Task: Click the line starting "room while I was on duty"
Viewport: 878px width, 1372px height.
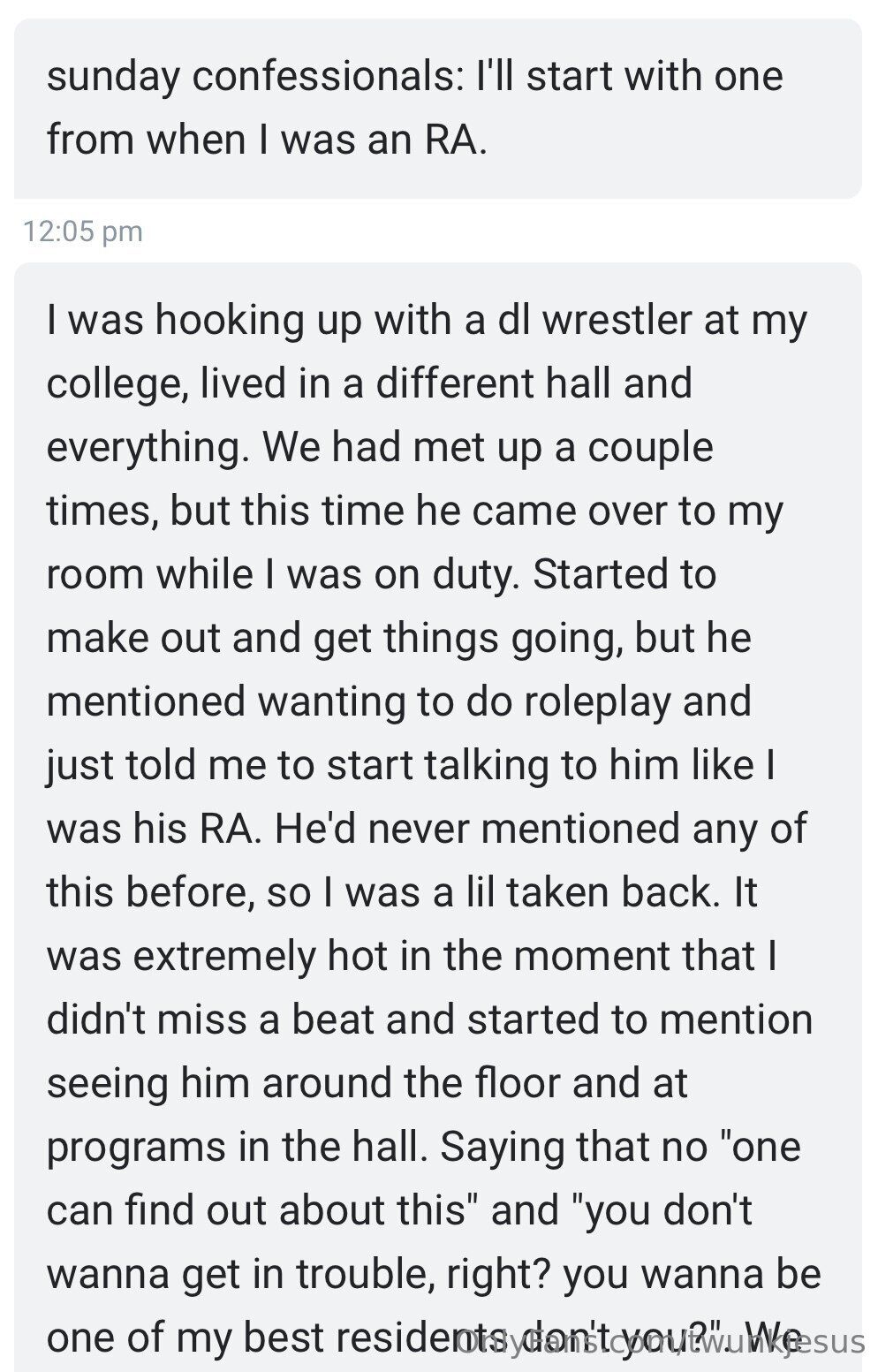Action: point(381,574)
